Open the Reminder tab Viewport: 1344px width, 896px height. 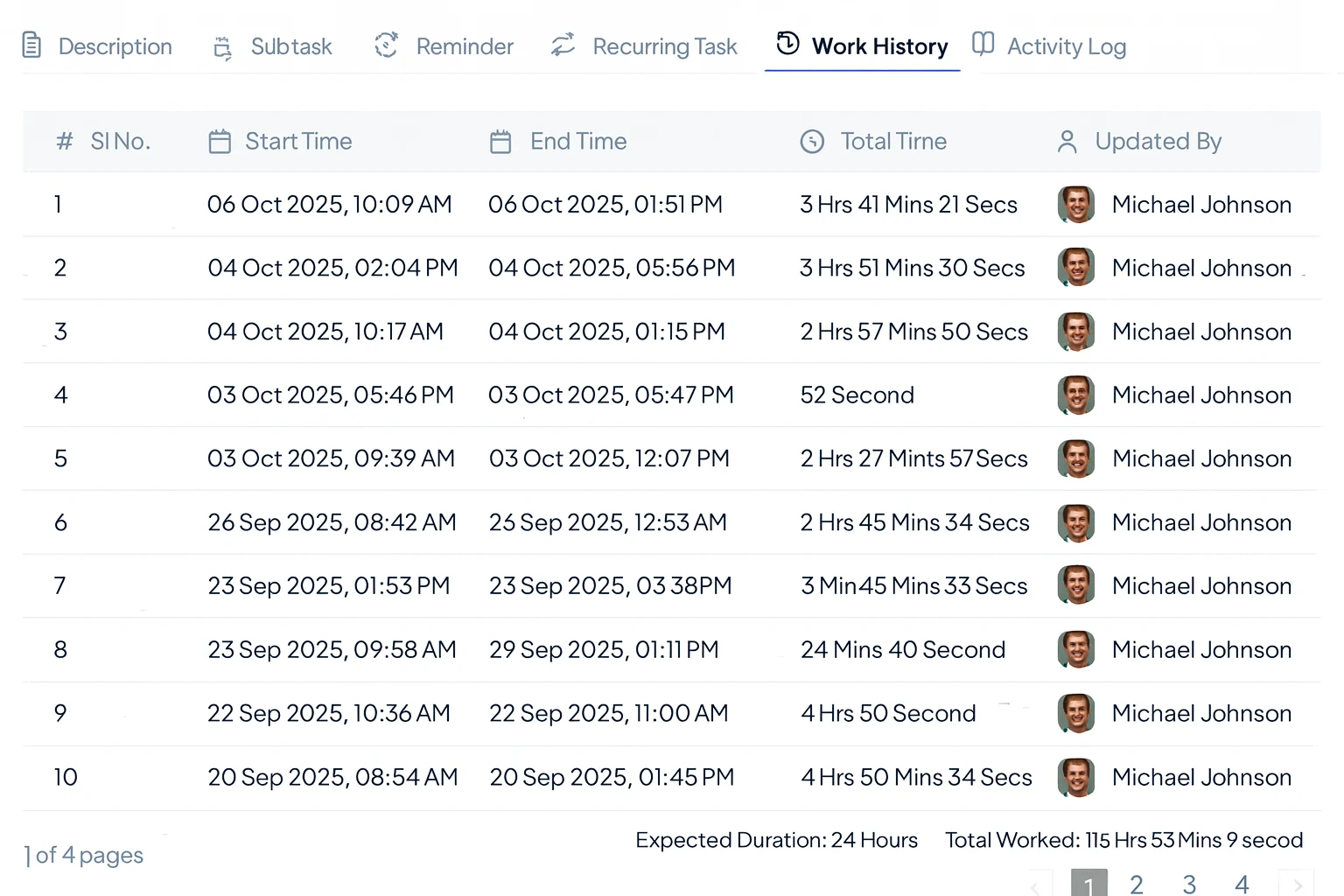pos(444,46)
